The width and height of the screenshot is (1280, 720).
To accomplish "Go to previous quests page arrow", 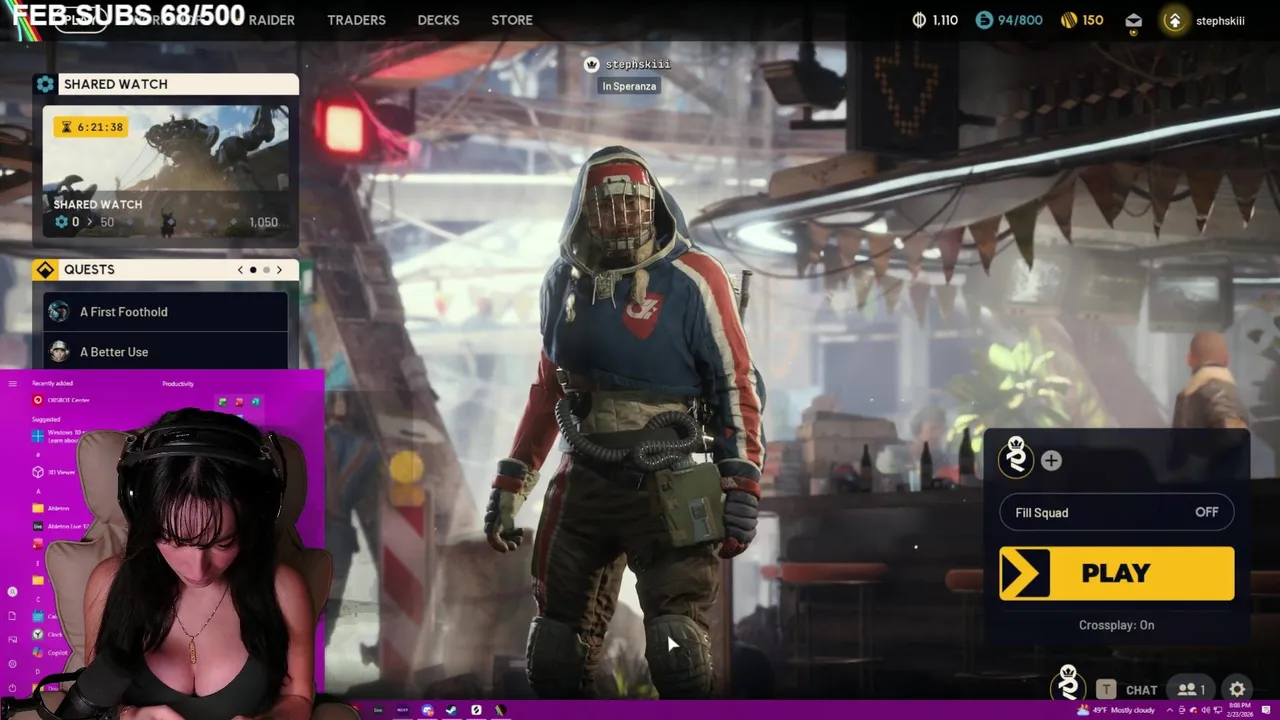I will (240, 270).
